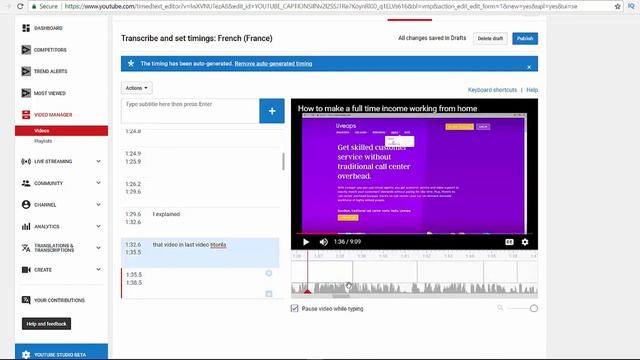Click Remove auto-generated timing link
Image resolution: width=640 pixels, height=360 pixels.
[x=273, y=64]
